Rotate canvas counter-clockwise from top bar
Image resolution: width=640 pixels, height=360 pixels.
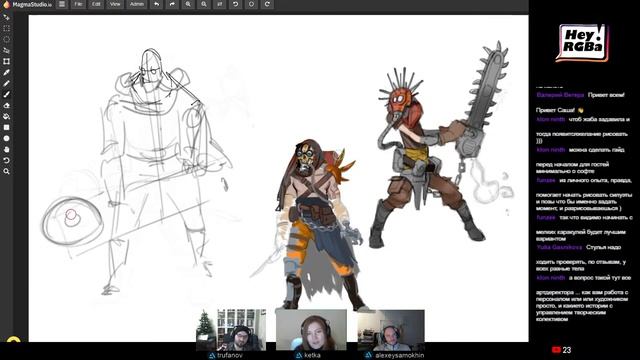(236, 4)
